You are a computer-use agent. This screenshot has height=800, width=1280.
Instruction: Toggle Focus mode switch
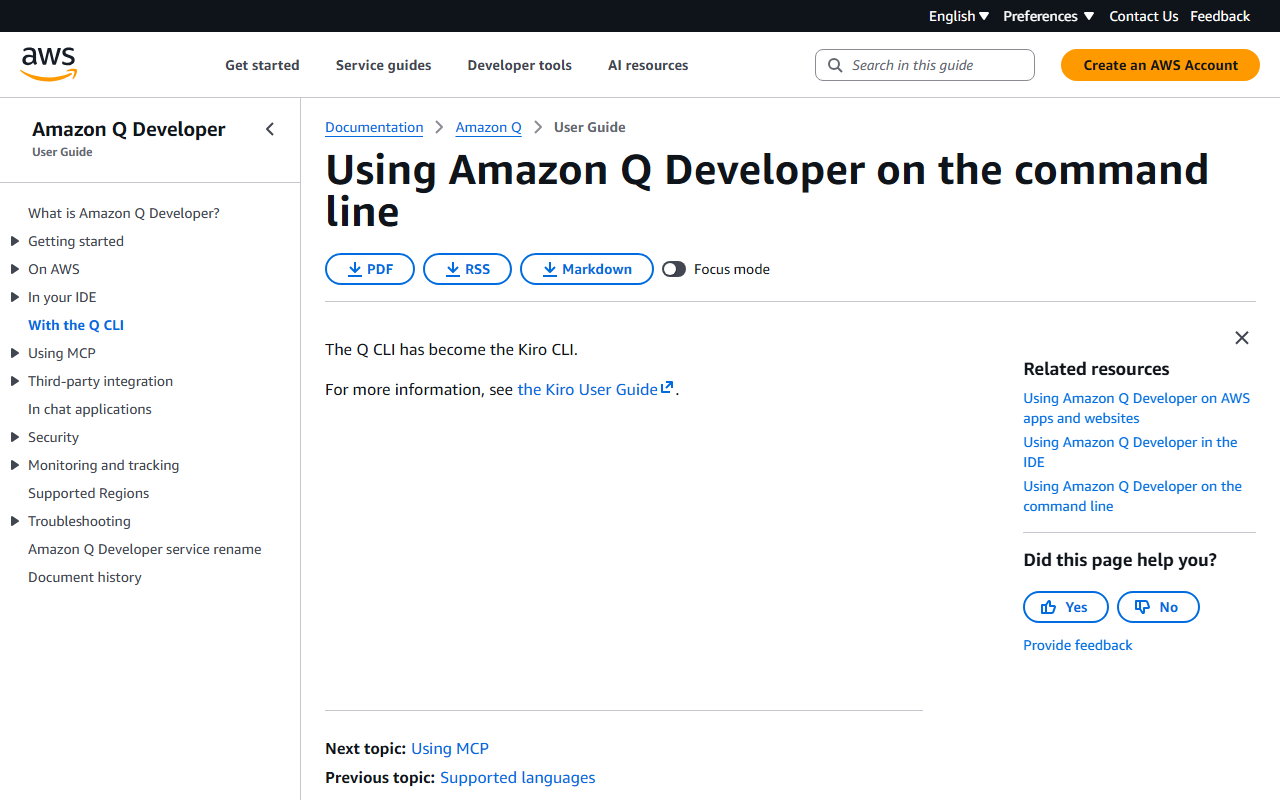[x=674, y=269]
